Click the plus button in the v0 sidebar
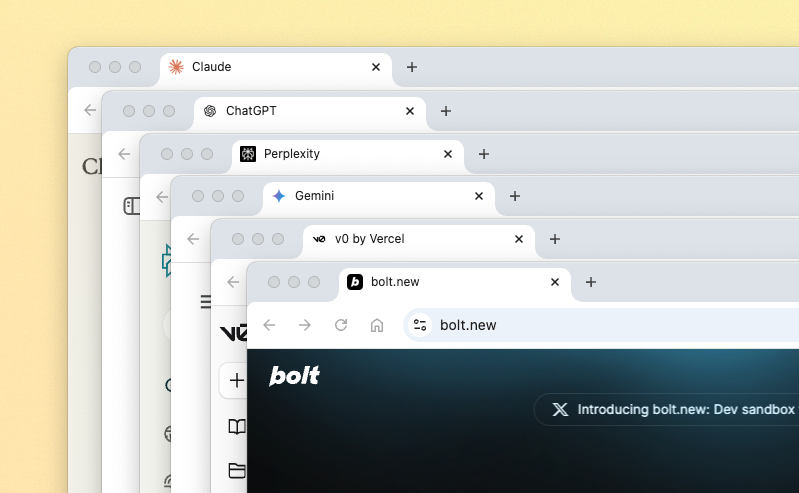799x493 pixels. (x=233, y=380)
